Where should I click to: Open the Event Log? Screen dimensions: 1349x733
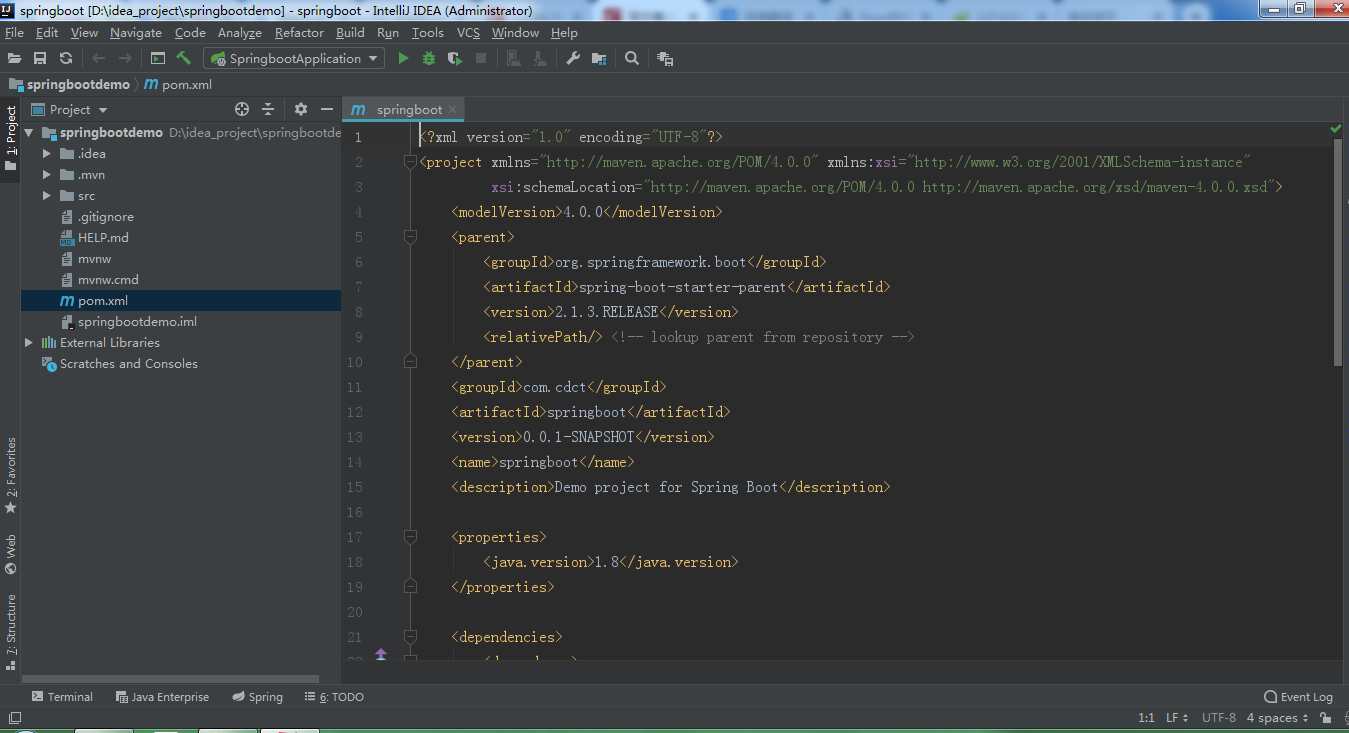point(1299,697)
